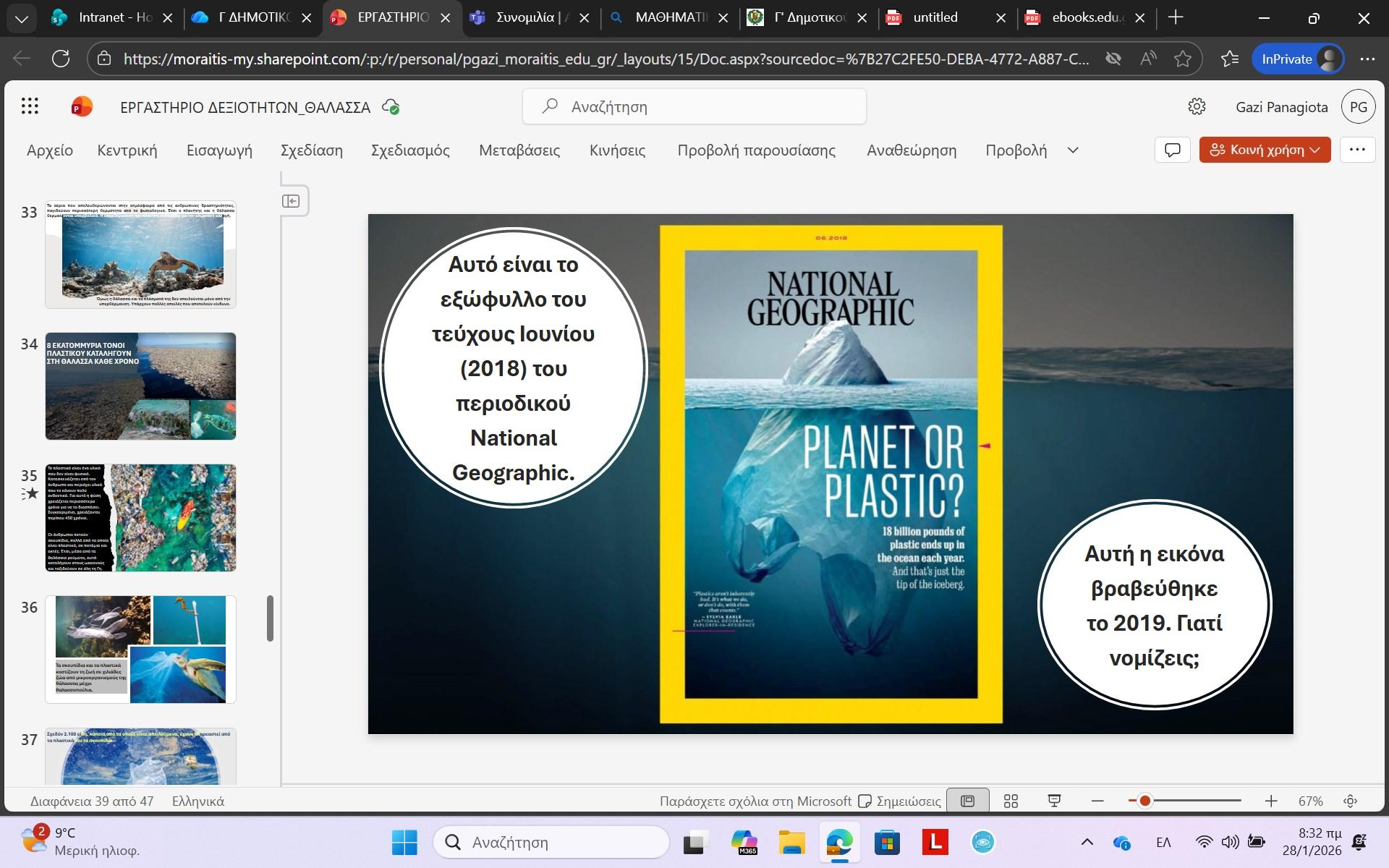Open the Microsoft 365 app launcher grid
Screen dimensions: 1389x868
click(30, 106)
